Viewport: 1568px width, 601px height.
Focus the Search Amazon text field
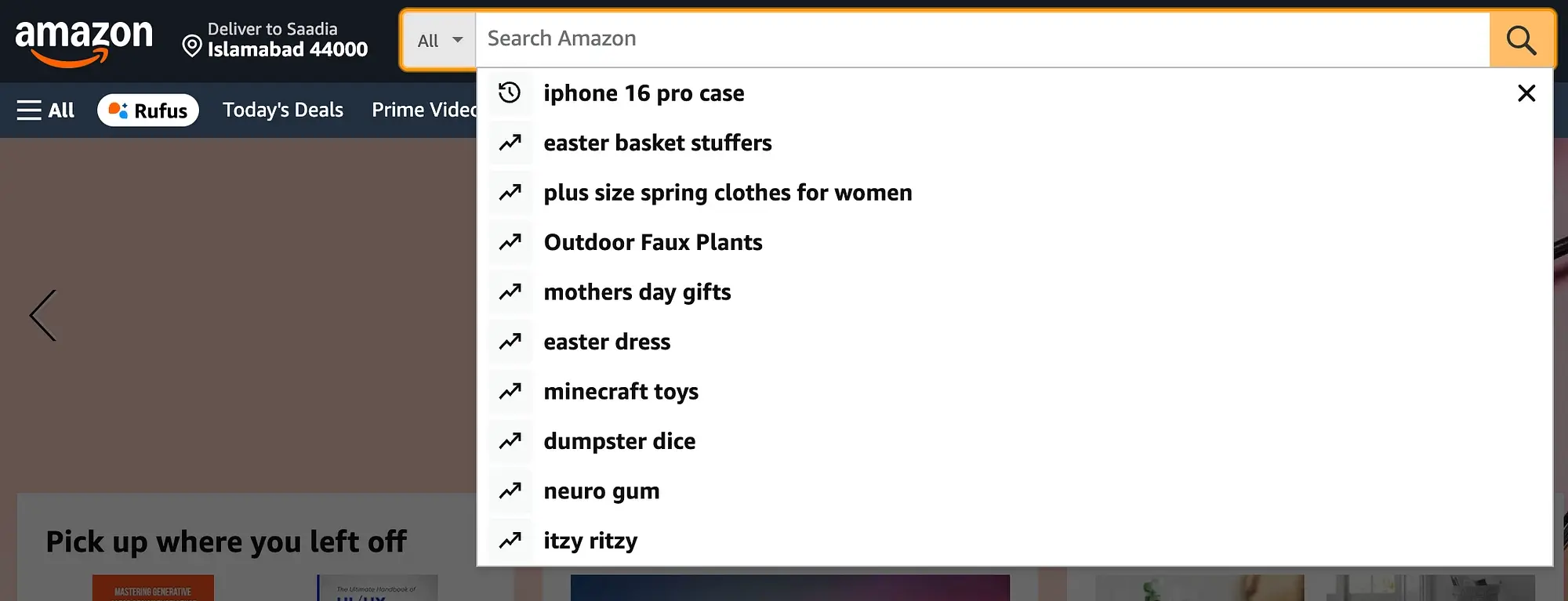coord(980,38)
